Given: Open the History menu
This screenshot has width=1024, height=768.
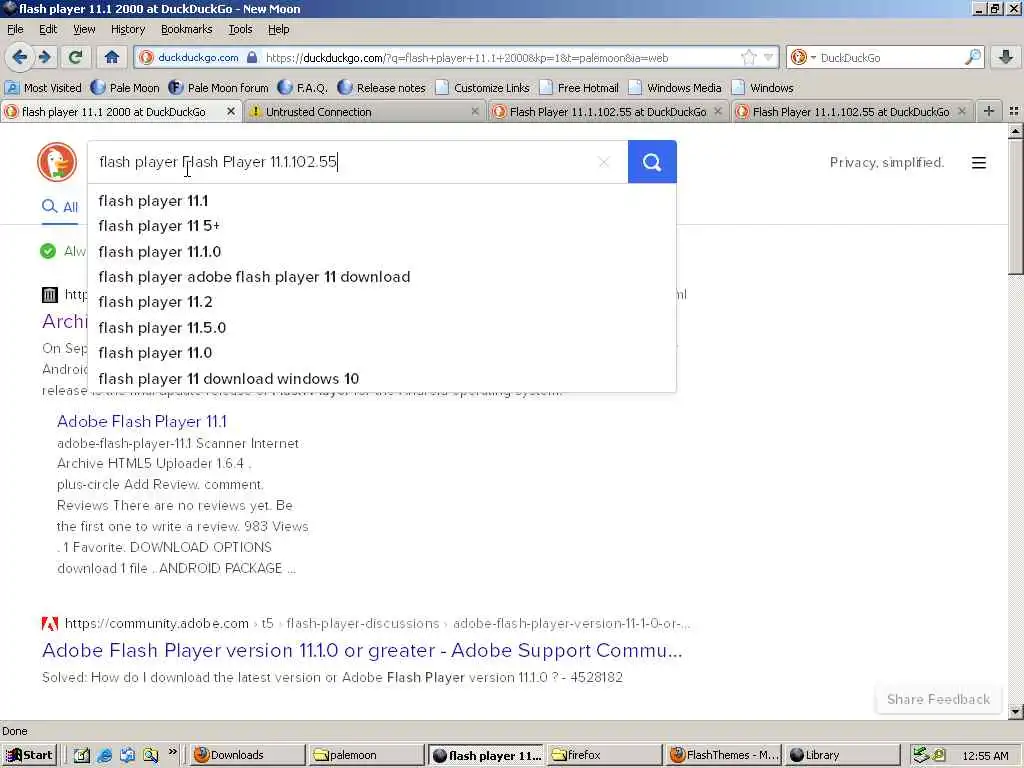Looking at the screenshot, I should [x=127, y=29].
